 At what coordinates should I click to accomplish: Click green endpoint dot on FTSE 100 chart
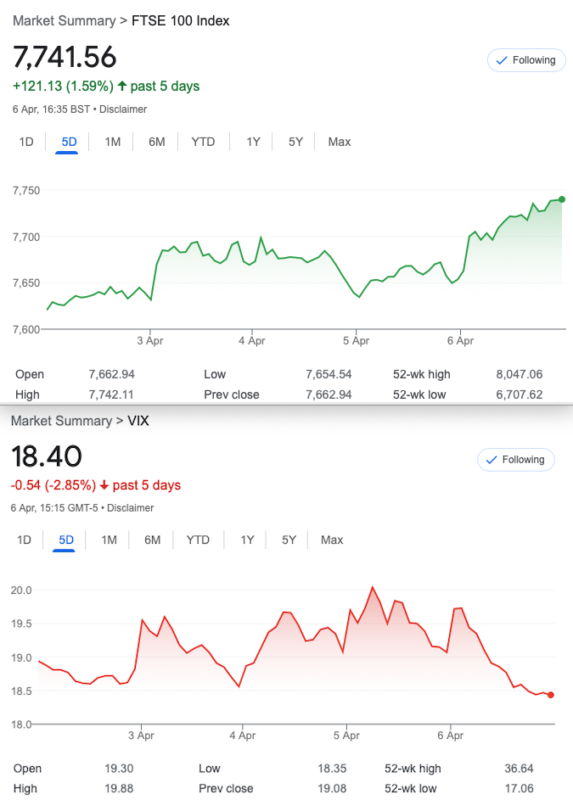point(562,199)
